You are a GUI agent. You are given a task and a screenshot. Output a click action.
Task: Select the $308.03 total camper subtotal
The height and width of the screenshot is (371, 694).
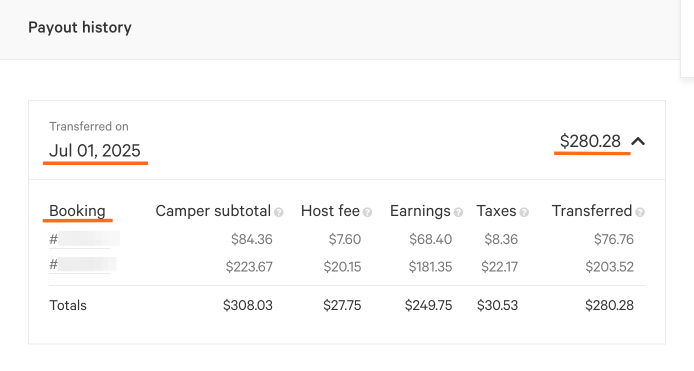[x=247, y=305]
